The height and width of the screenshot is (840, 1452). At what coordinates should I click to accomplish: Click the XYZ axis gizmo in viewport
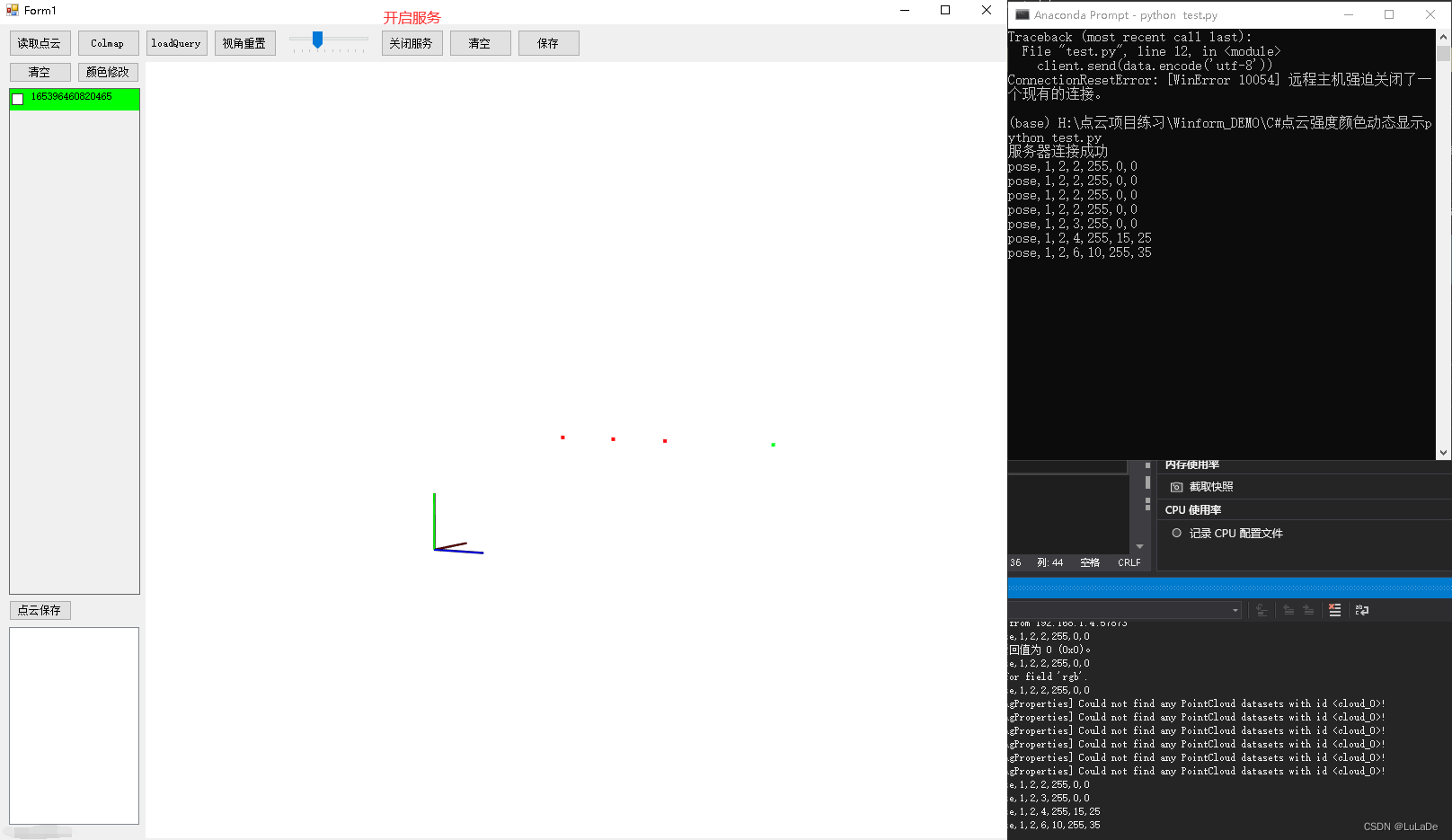click(458, 524)
